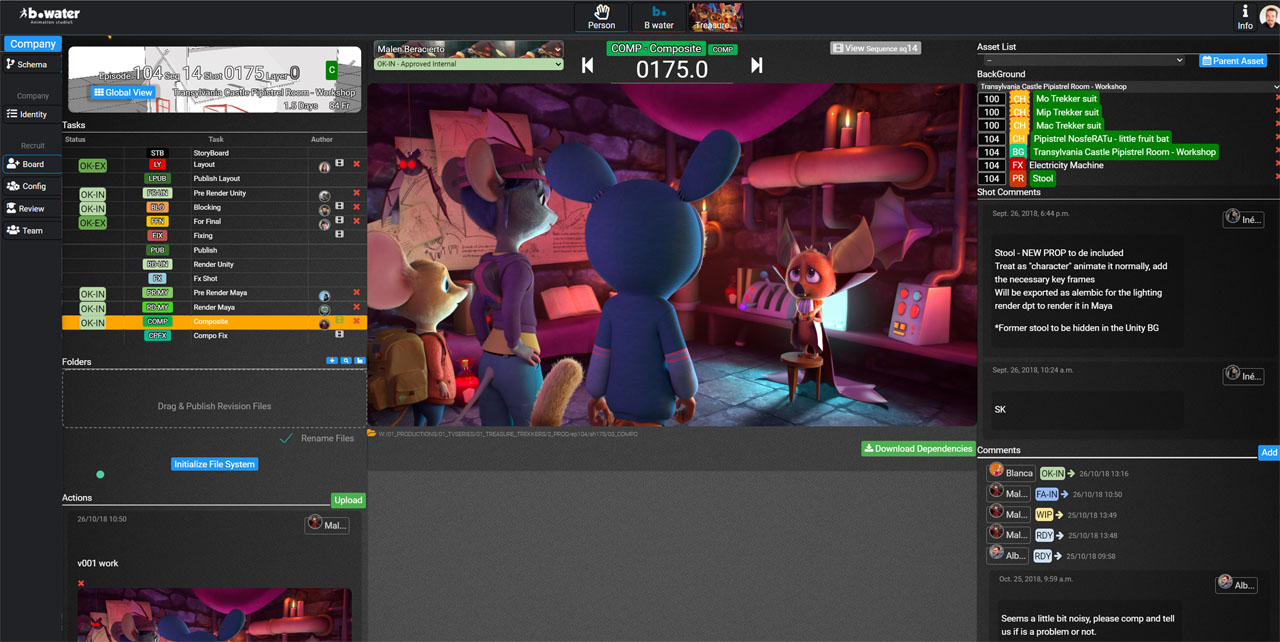This screenshot has height=642, width=1280.
Task: Switch to the Treasure project tab
Action: [716, 17]
